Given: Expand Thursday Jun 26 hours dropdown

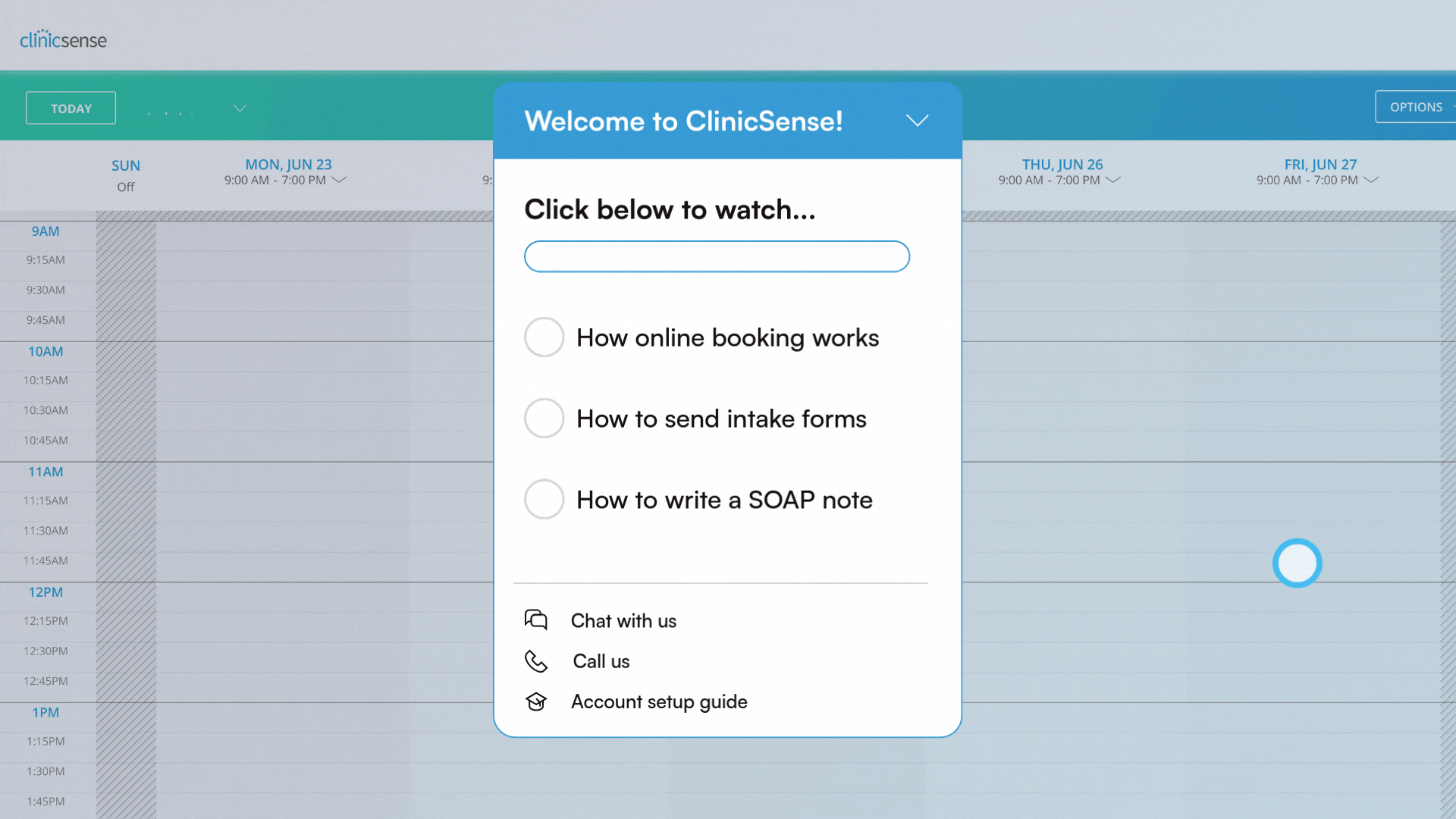Looking at the screenshot, I should pyautogui.click(x=1113, y=180).
